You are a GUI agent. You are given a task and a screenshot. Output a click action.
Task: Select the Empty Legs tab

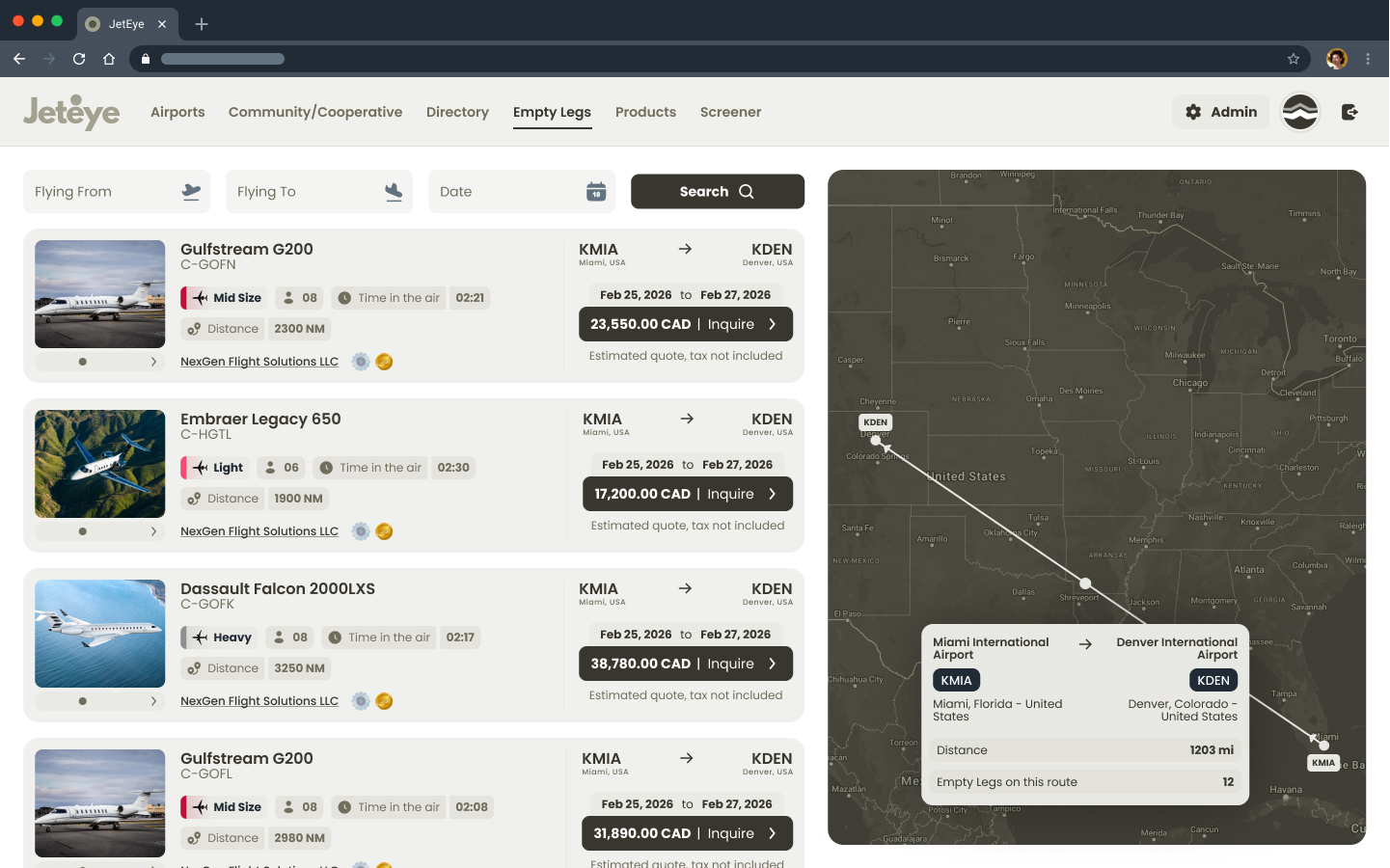[552, 112]
